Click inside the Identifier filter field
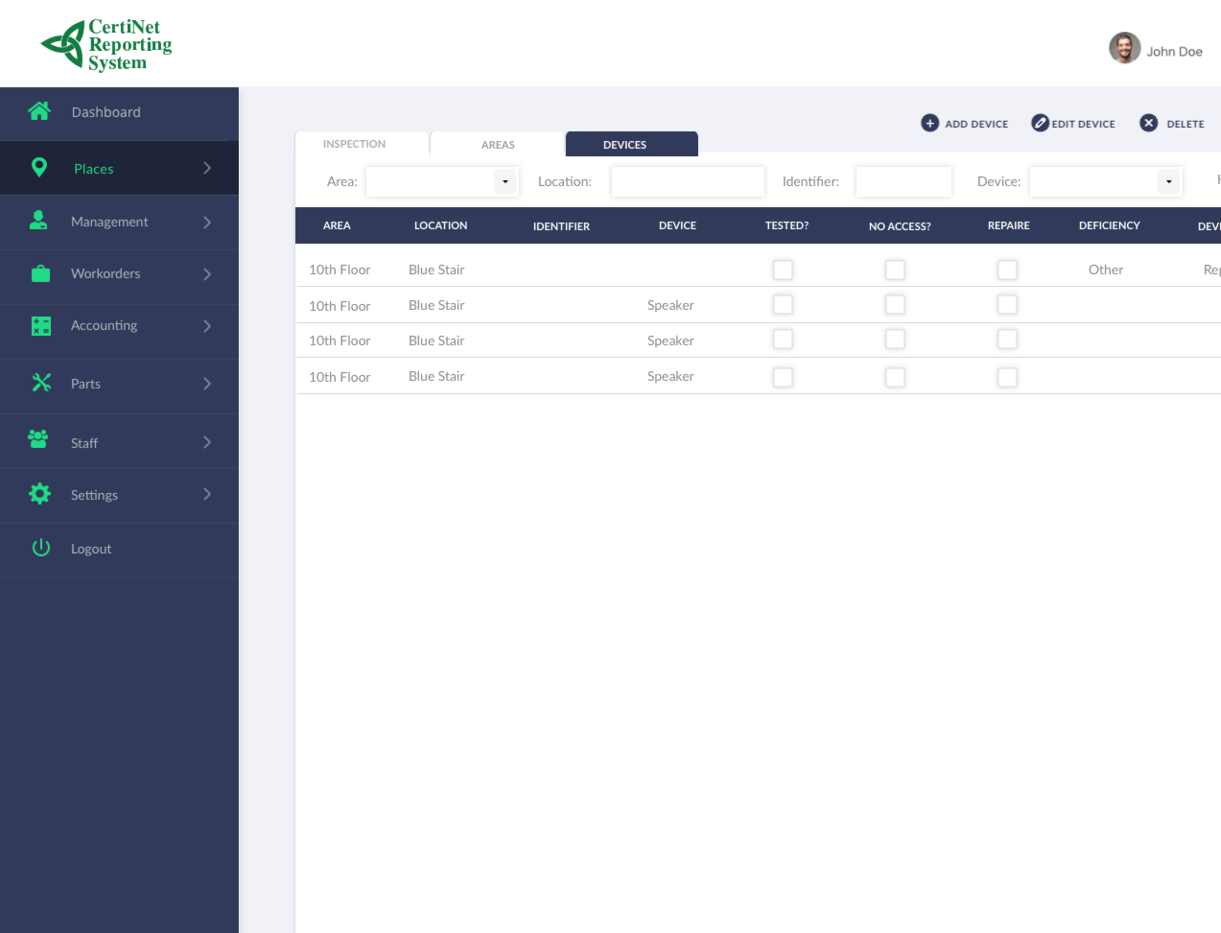Viewport: 1221px width, 933px height. pyautogui.click(x=903, y=181)
